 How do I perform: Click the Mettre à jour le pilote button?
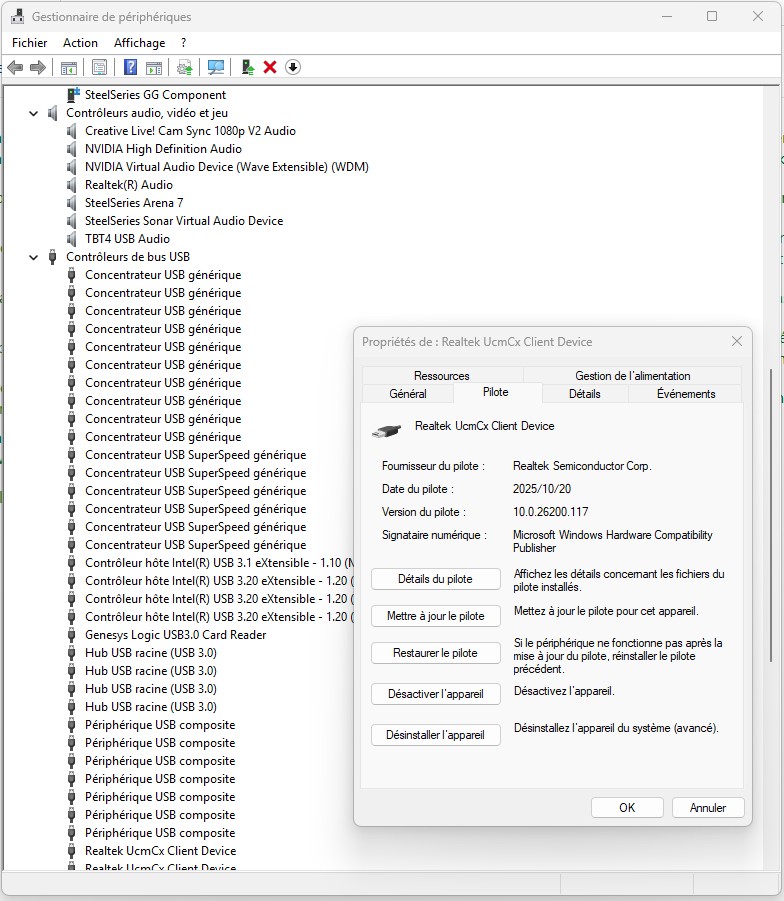(435, 616)
